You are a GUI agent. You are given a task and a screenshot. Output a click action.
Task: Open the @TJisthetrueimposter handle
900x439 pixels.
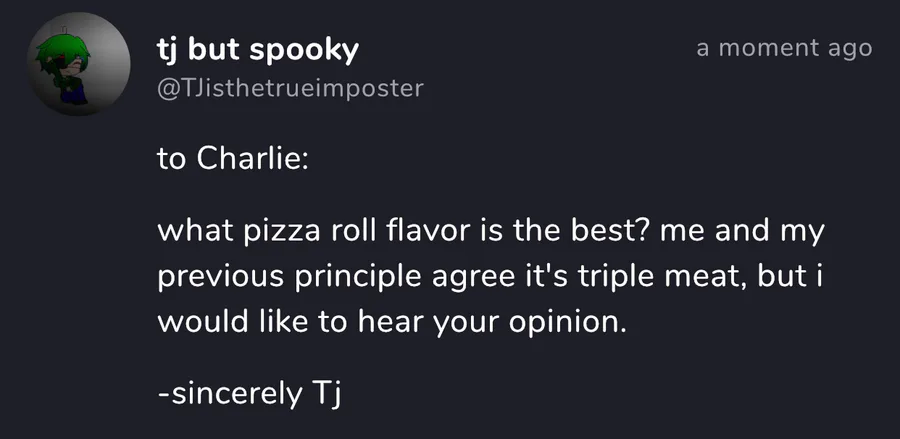290,88
